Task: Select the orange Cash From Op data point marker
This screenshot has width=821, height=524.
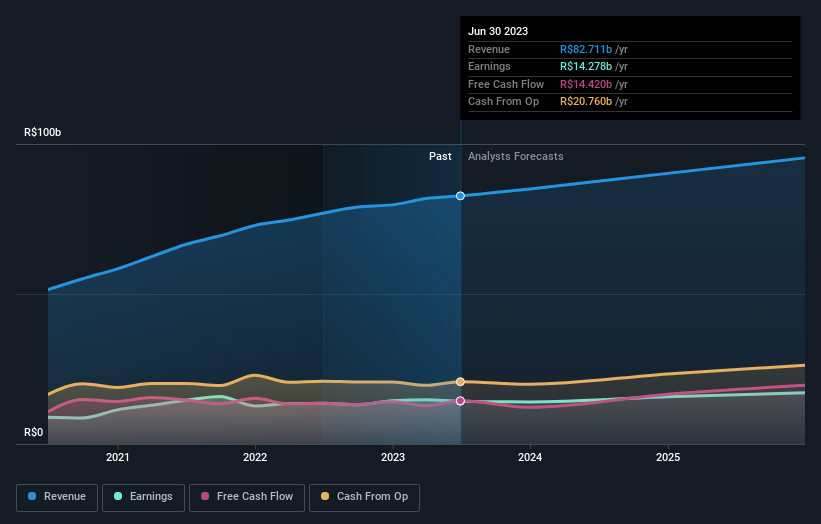Action: click(x=460, y=382)
